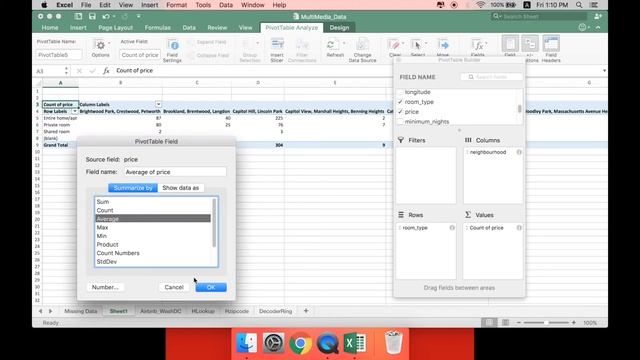Select the Summarize by tab
The width and height of the screenshot is (640, 360).
(133, 188)
